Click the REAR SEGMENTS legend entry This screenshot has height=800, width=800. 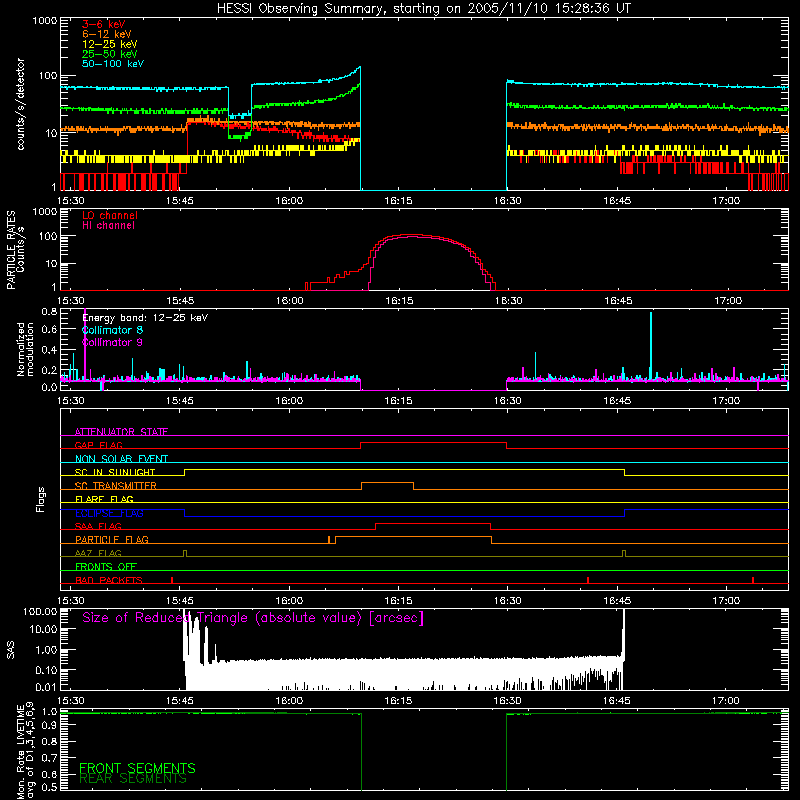coord(133,779)
